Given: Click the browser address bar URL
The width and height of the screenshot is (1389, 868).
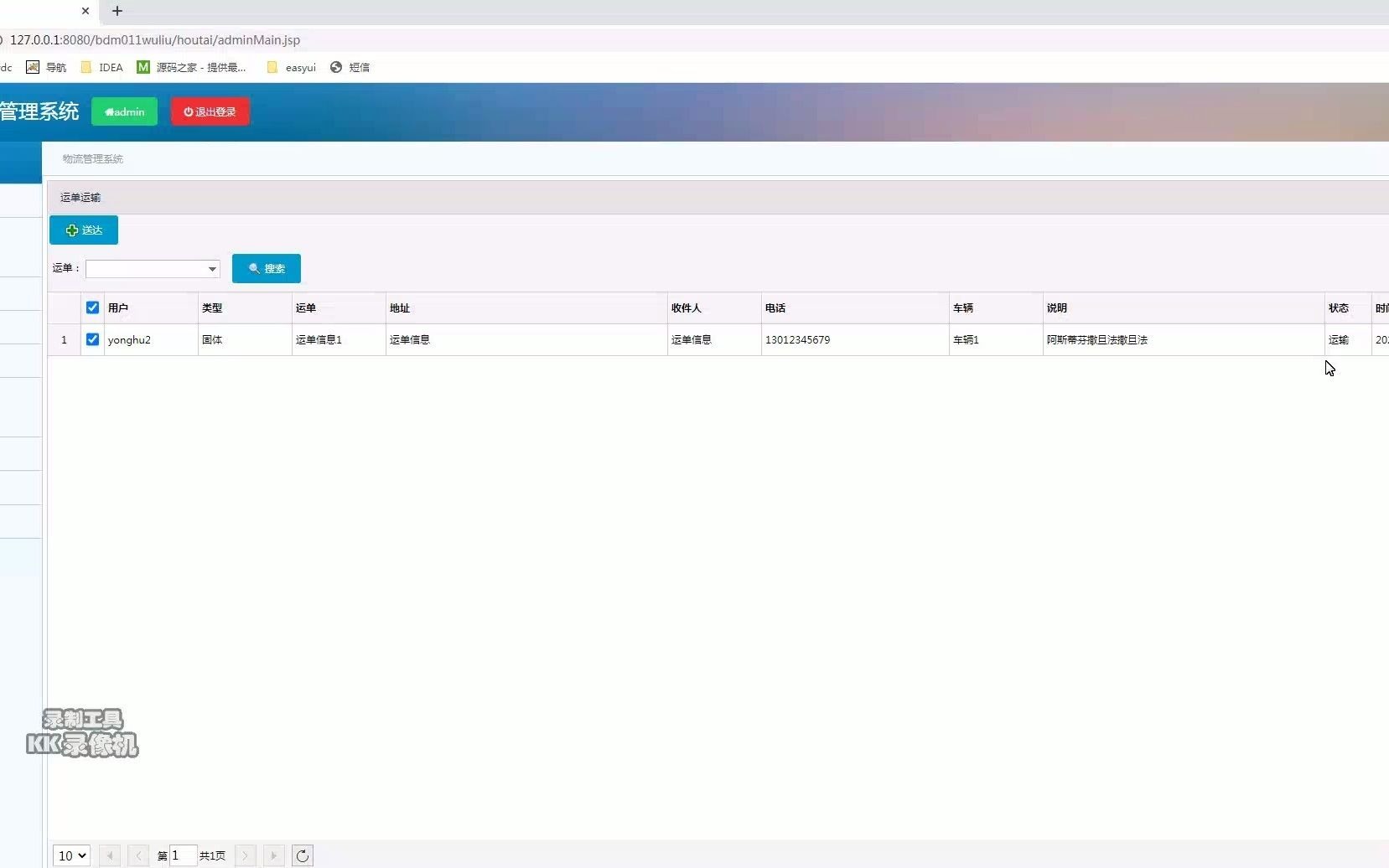Looking at the screenshot, I should pyautogui.click(x=155, y=40).
